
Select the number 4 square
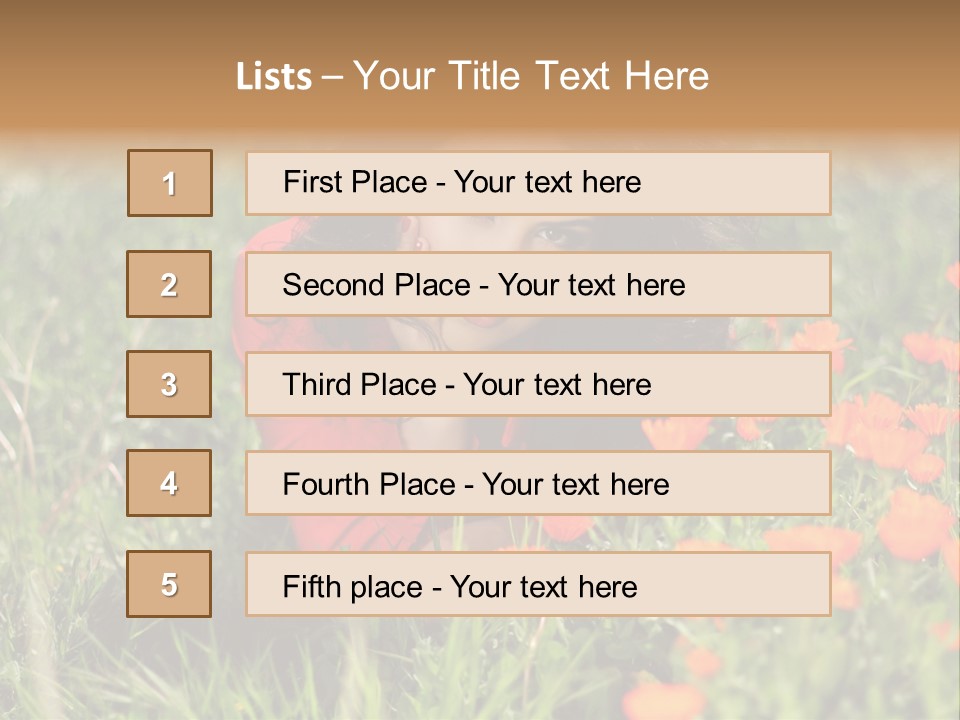(169, 483)
